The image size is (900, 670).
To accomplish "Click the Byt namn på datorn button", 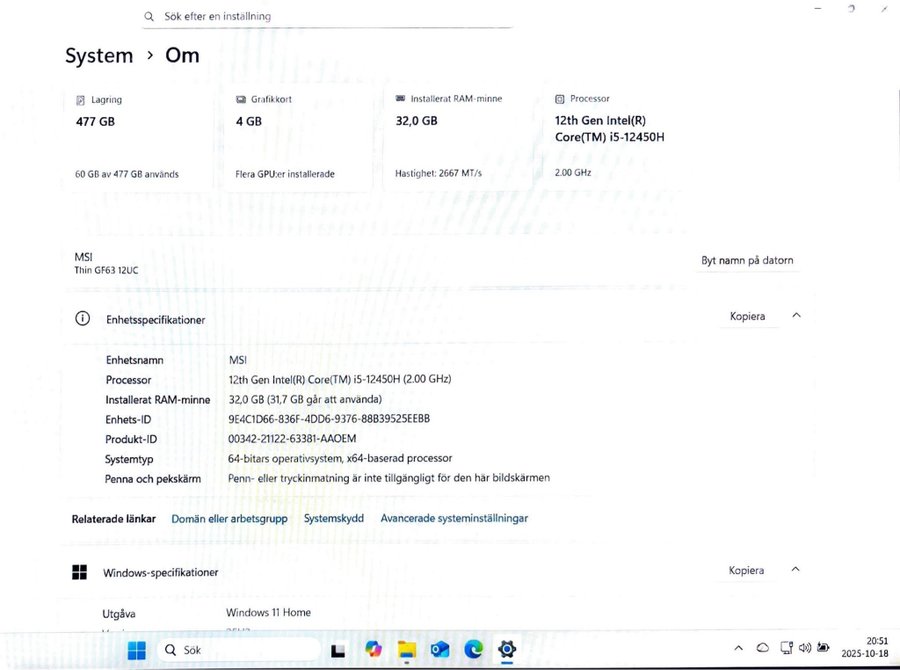I will [747, 261].
